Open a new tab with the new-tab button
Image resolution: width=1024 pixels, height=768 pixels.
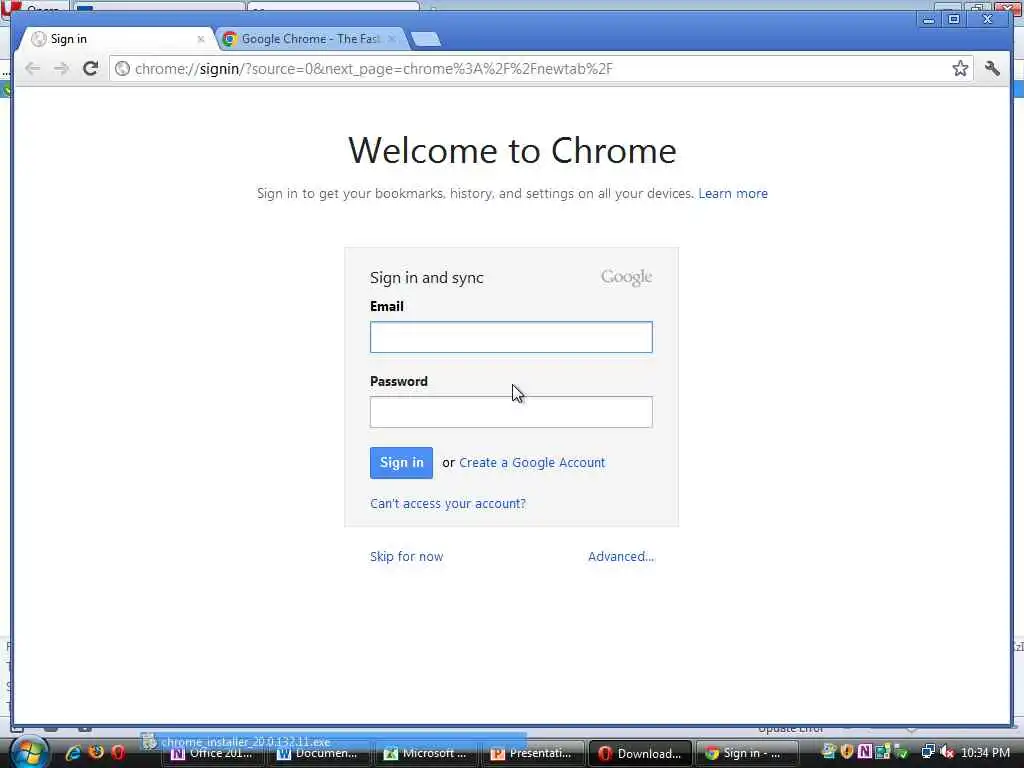pos(426,40)
